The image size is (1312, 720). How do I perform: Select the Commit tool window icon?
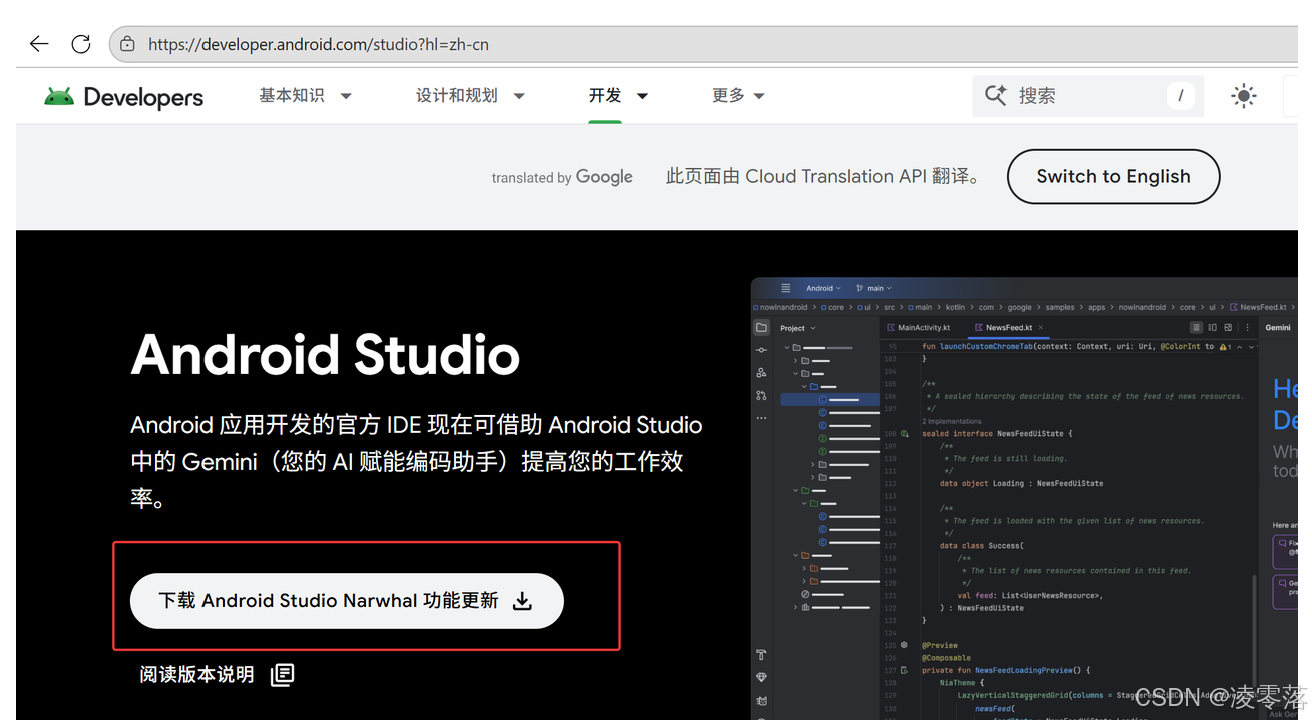click(x=761, y=352)
